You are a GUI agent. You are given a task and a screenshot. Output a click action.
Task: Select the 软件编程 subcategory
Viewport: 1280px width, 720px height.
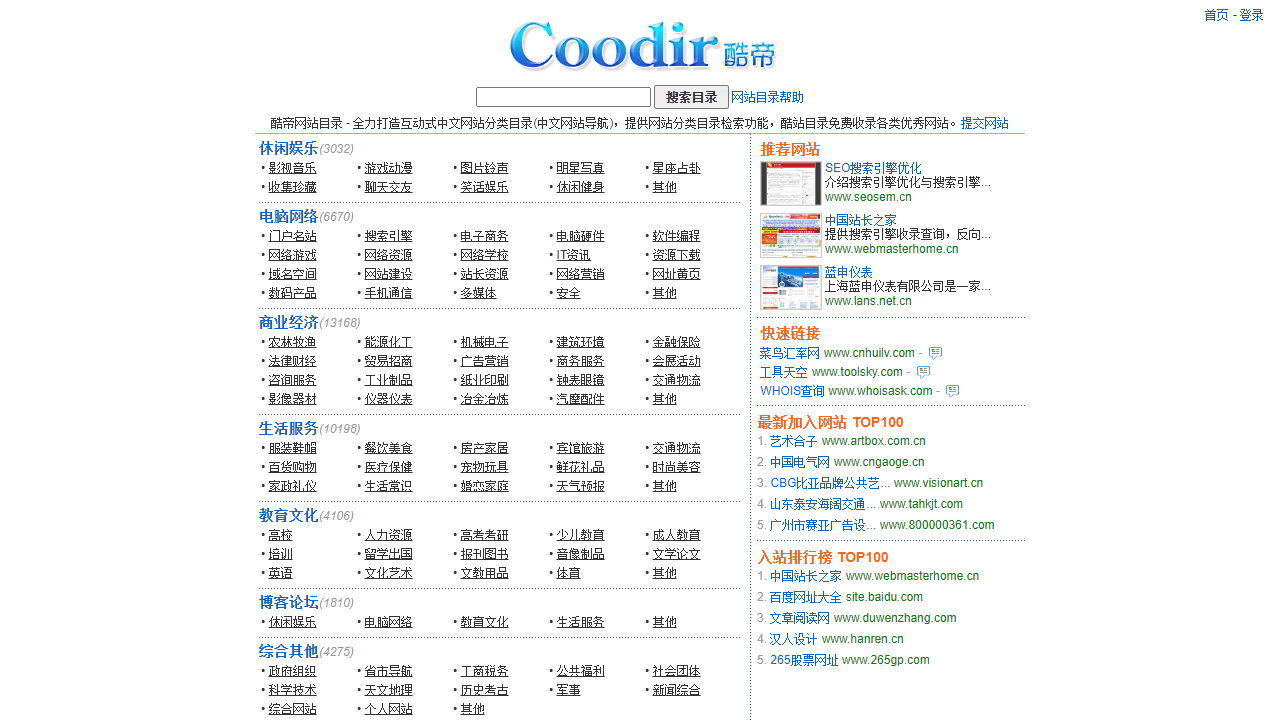676,236
